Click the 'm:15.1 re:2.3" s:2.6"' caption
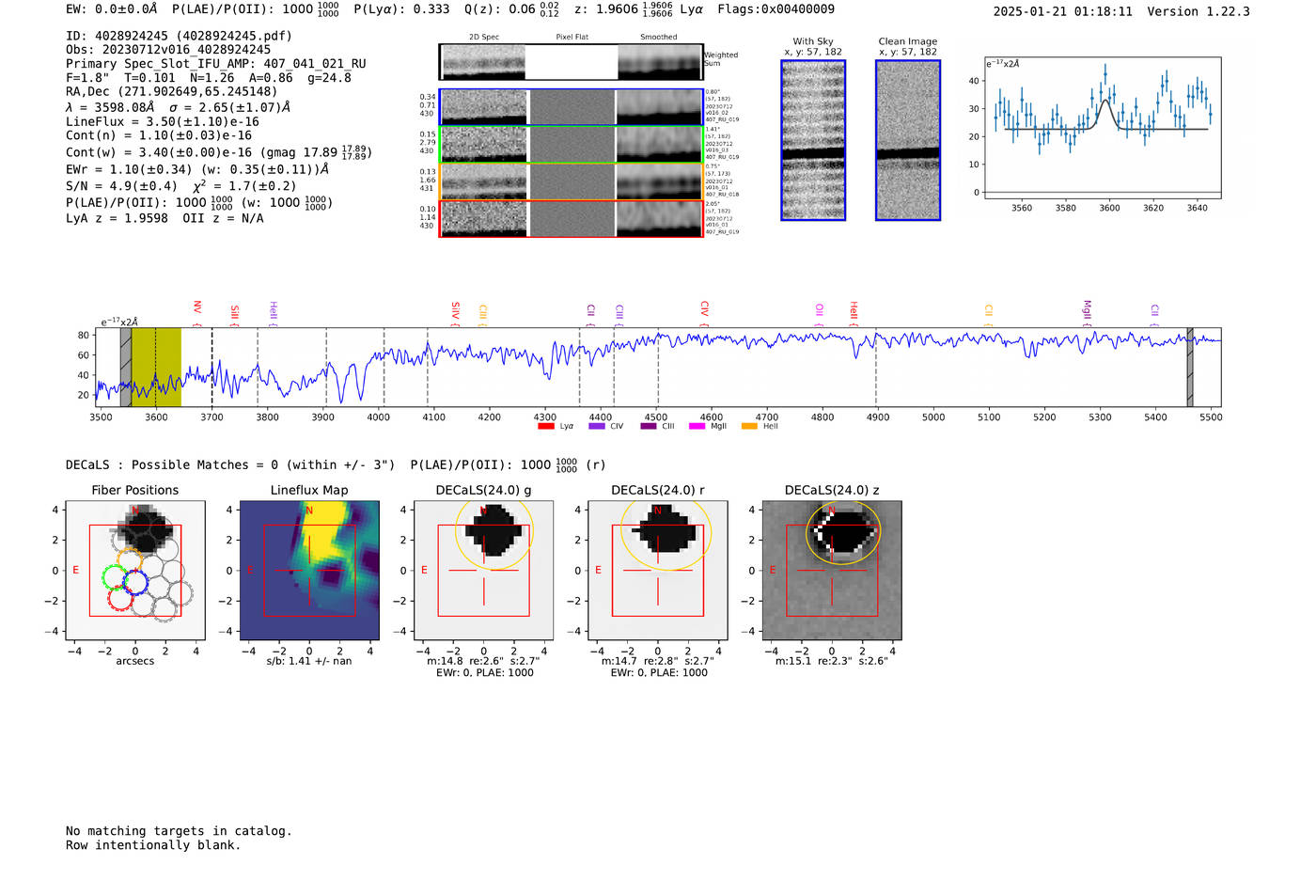Image resolution: width=1316 pixels, height=896 pixels. [832, 661]
